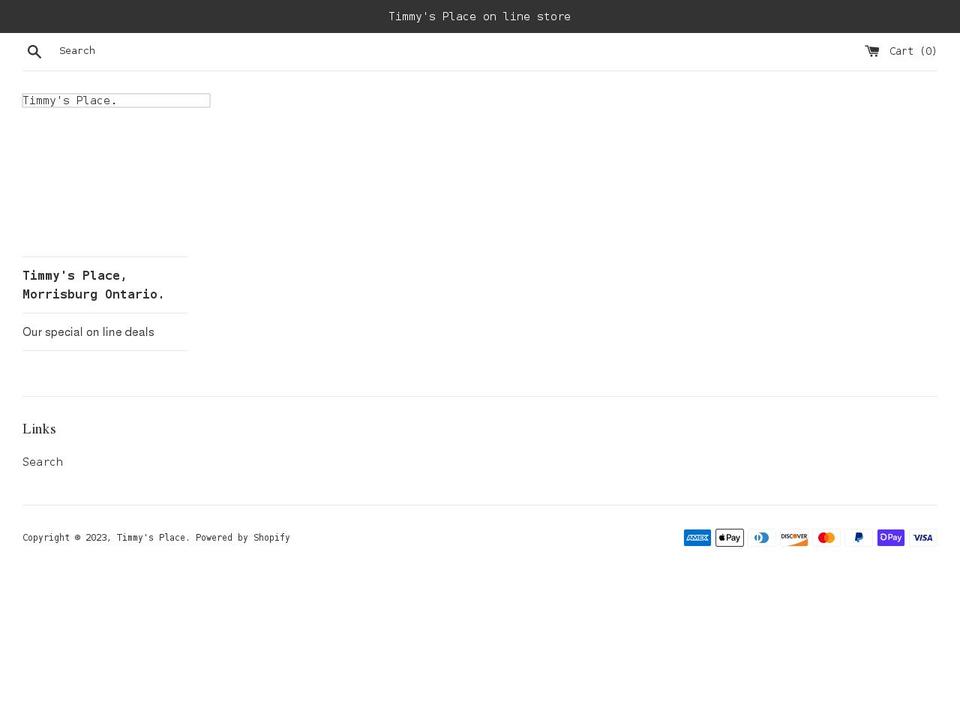The height and width of the screenshot is (720, 960).
Task: Click the Discover payment icon
Action: tap(794, 538)
